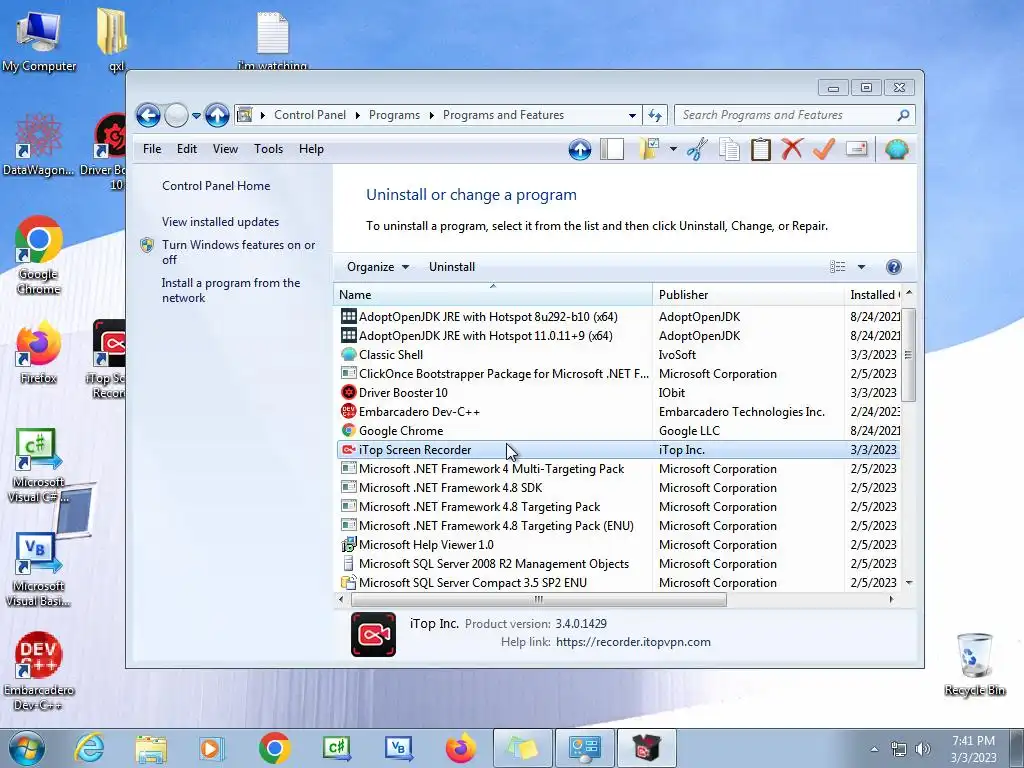Show hidden tray icons arrow
The image size is (1024, 768).
click(x=874, y=749)
